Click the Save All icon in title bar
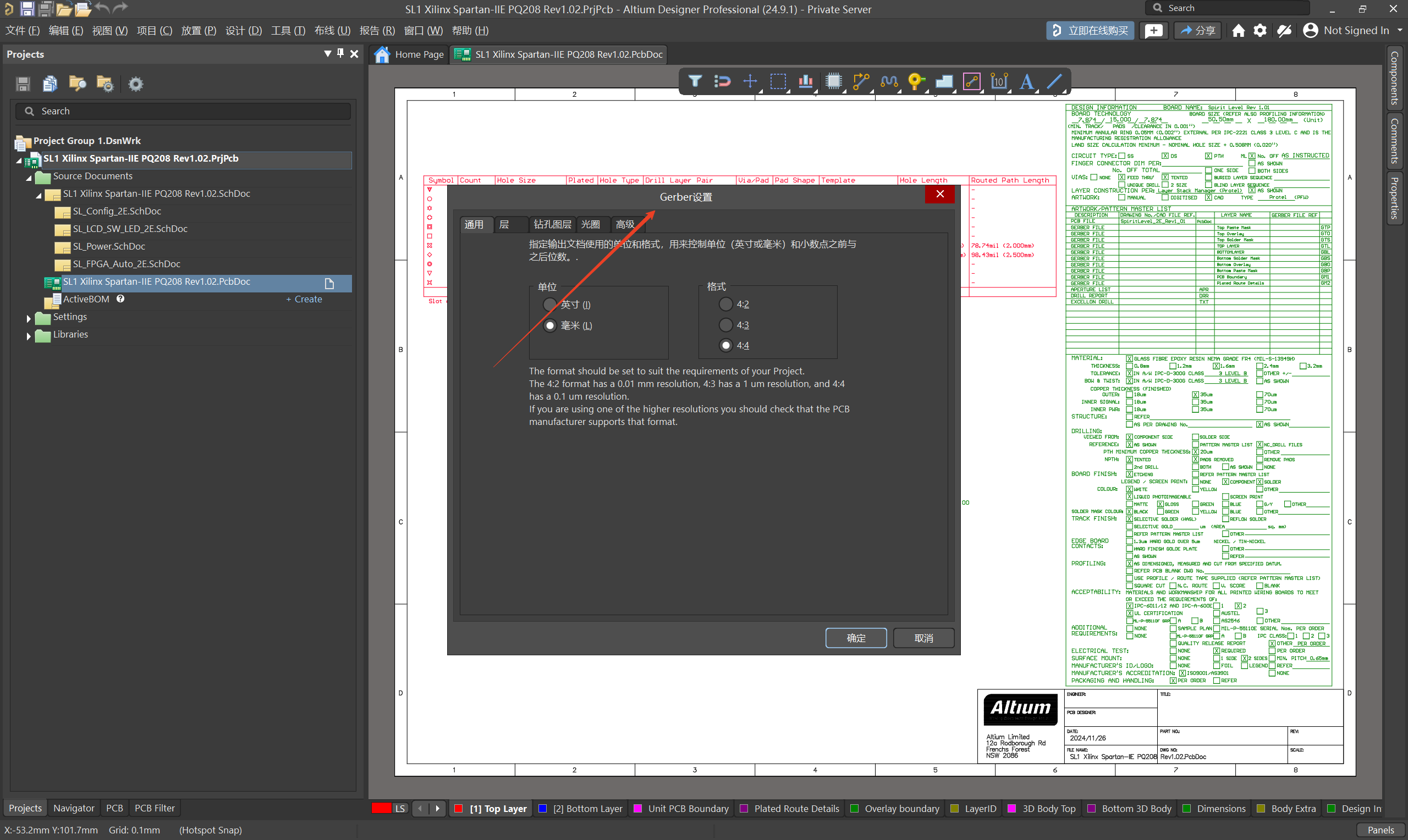This screenshot has height=840, width=1408. (x=46, y=8)
